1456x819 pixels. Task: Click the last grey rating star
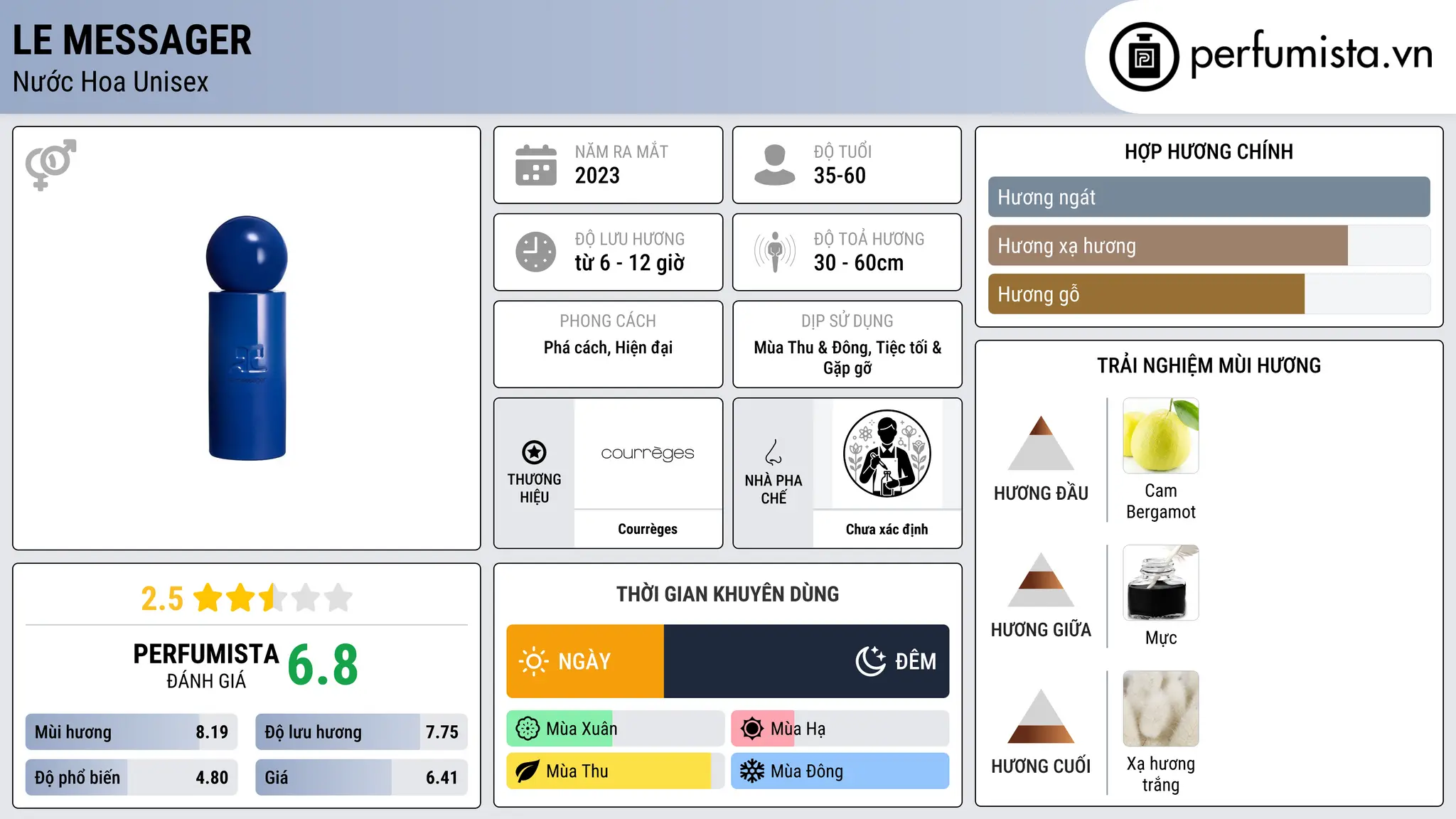click(338, 598)
